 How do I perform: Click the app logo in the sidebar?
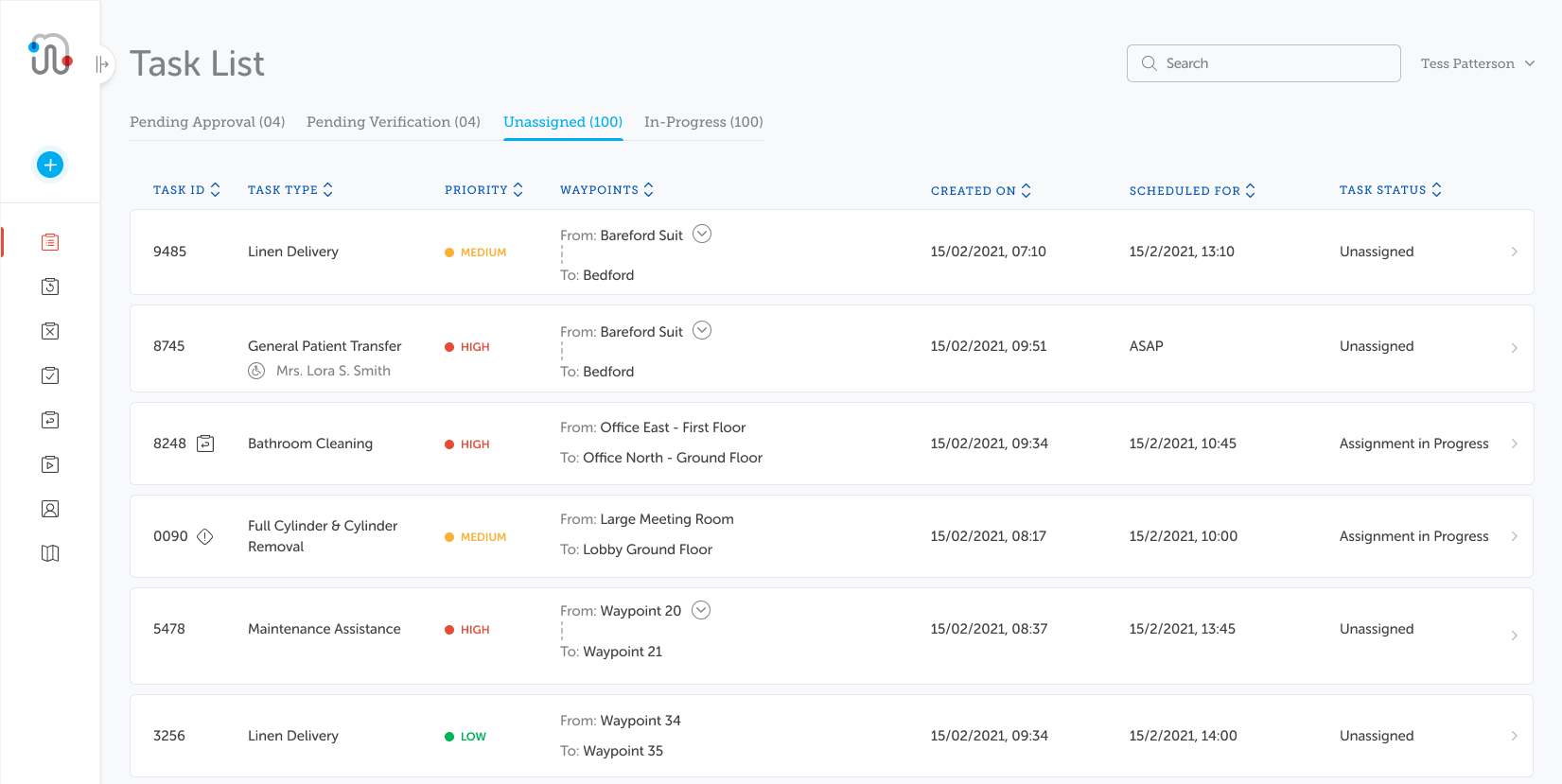coord(50,54)
